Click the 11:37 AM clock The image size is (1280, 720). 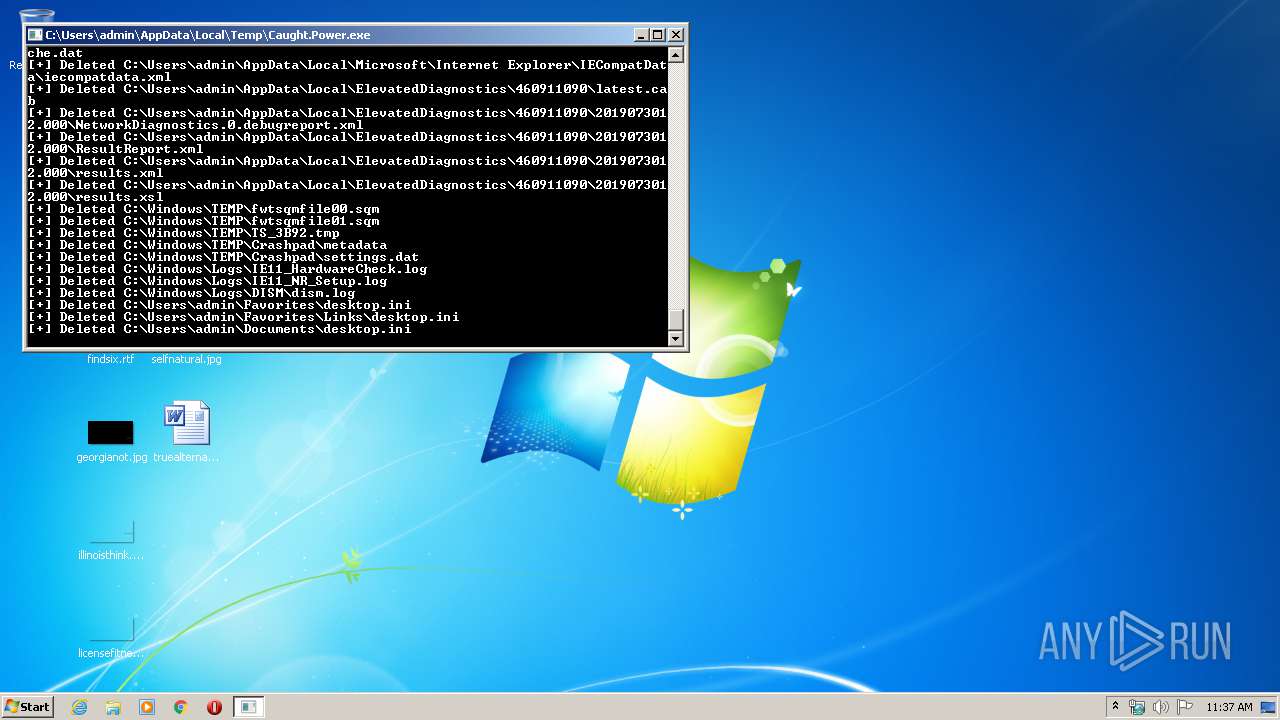point(1229,707)
